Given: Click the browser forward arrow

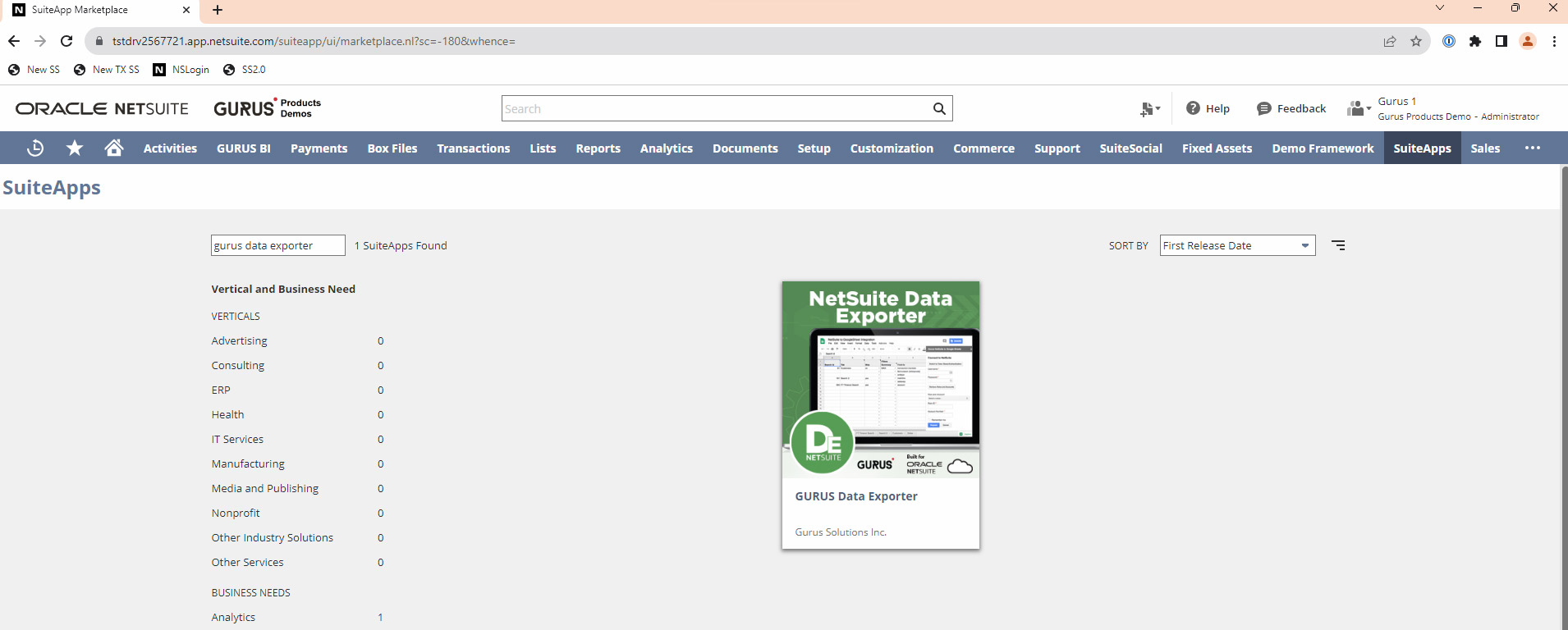Looking at the screenshot, I should point(40,41).
